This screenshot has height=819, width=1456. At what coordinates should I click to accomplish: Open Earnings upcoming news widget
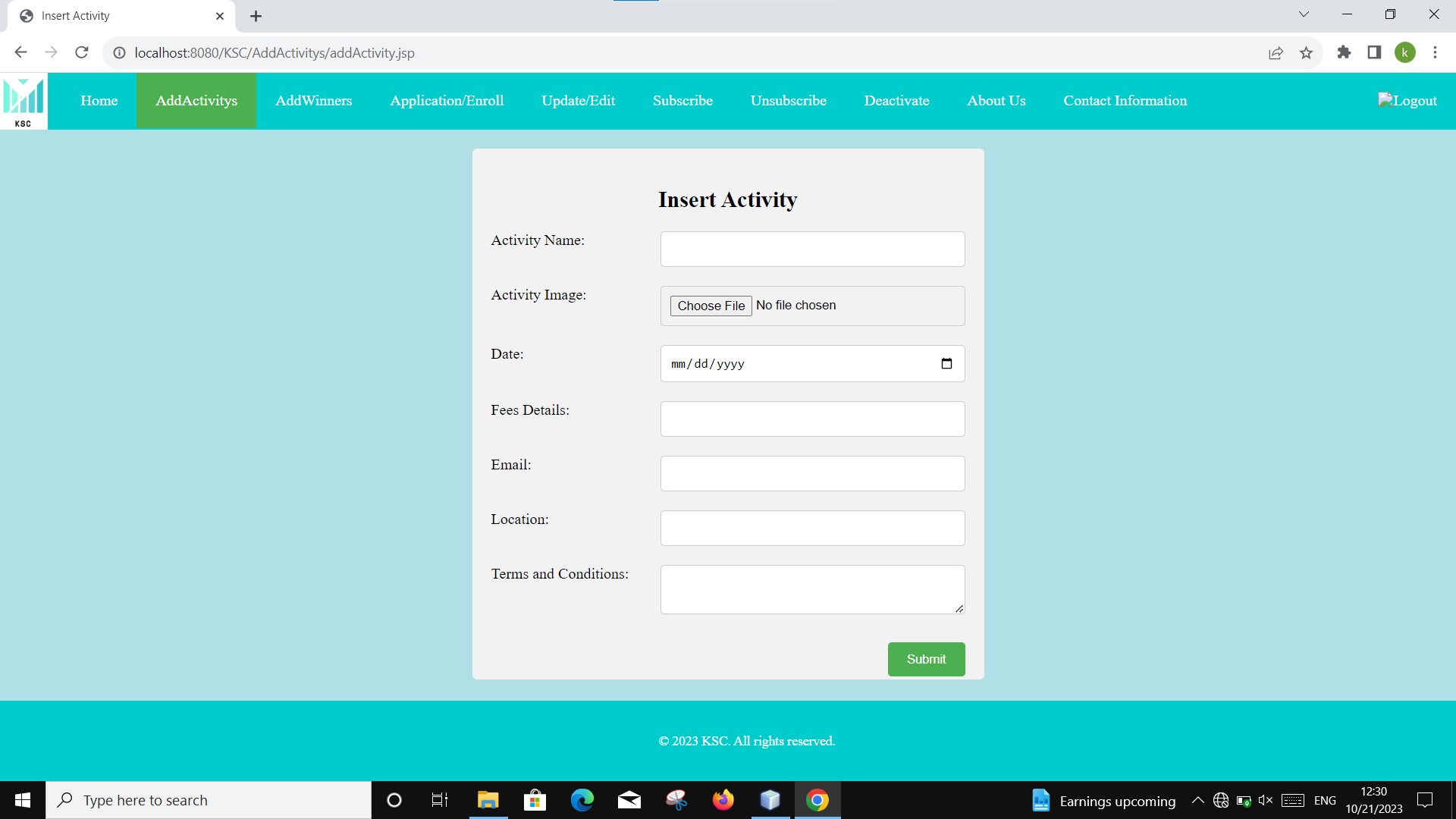pyautogui.click(x=1103, y=801)
